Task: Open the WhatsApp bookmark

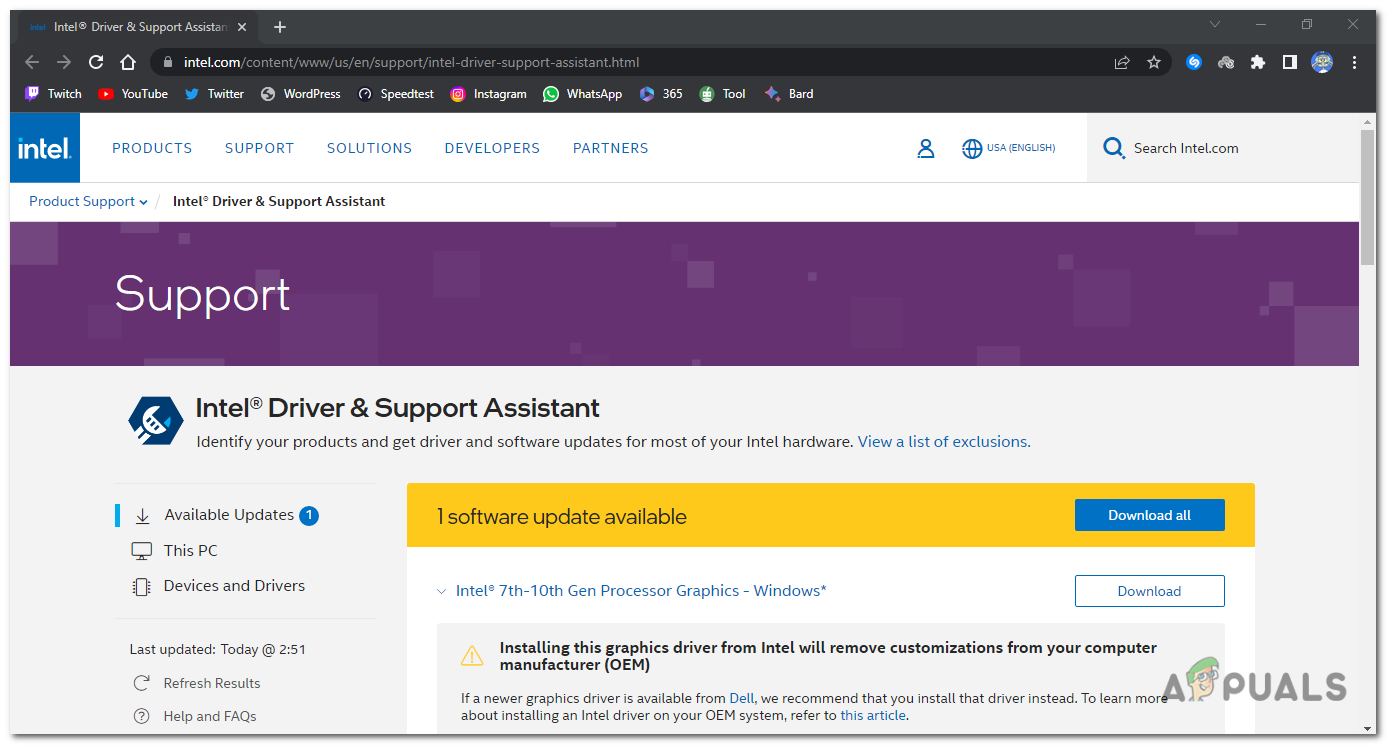Action: click(x=582, y=94)
